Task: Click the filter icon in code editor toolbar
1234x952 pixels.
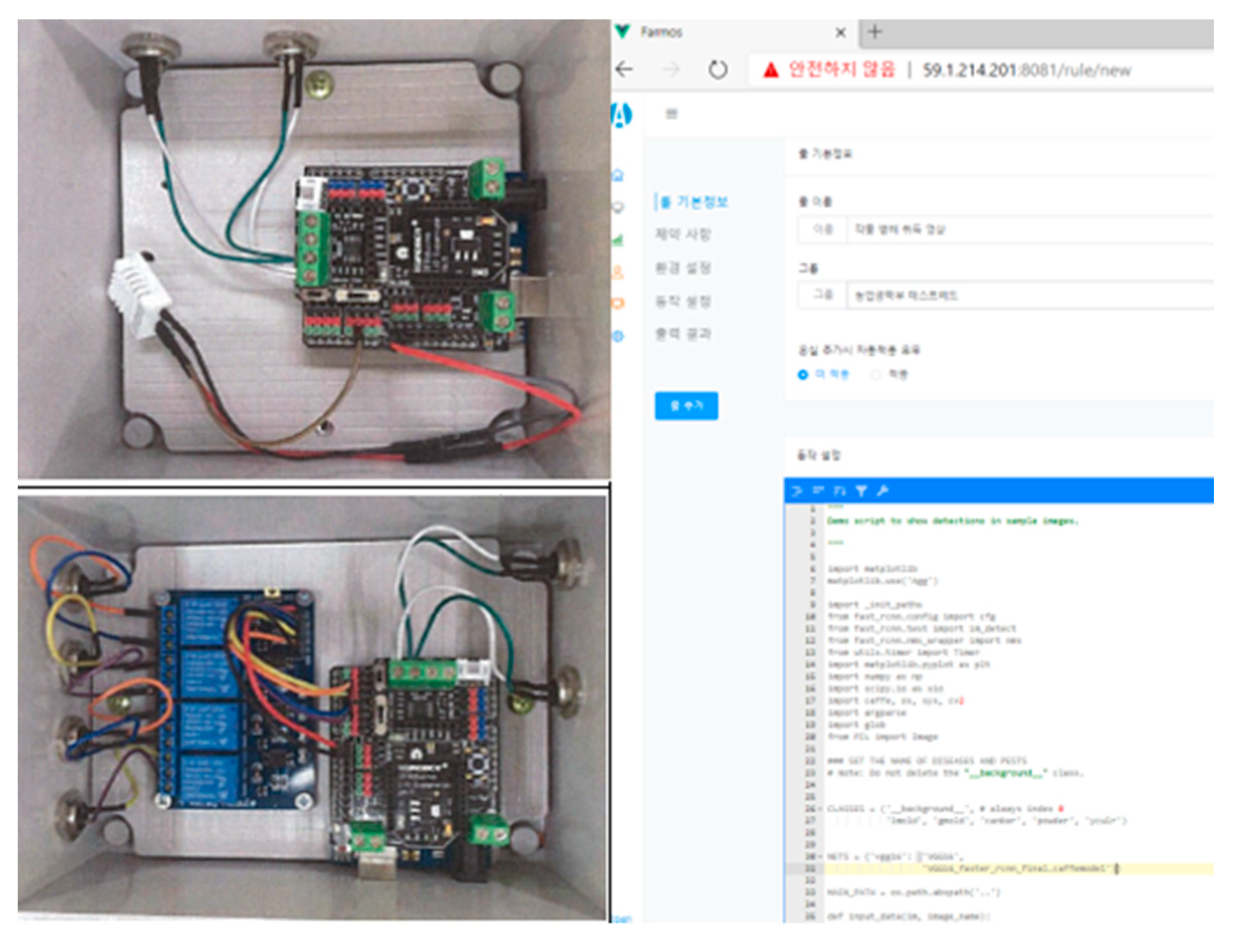Action: [861, 491]
